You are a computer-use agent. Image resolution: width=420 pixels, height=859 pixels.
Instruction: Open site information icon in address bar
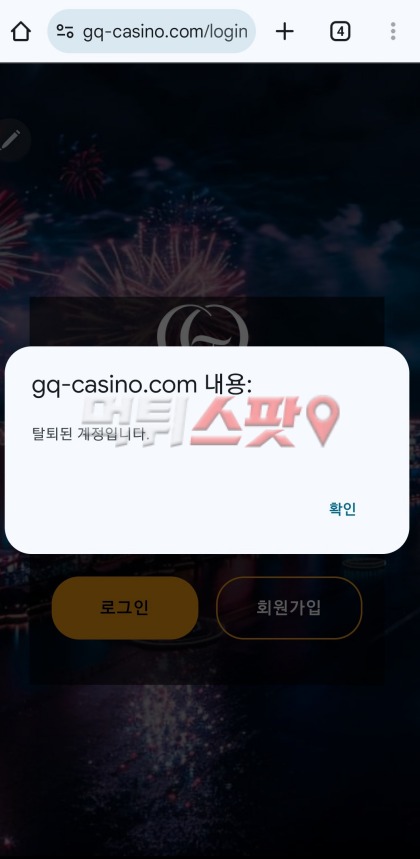click(x=65, y=32)
